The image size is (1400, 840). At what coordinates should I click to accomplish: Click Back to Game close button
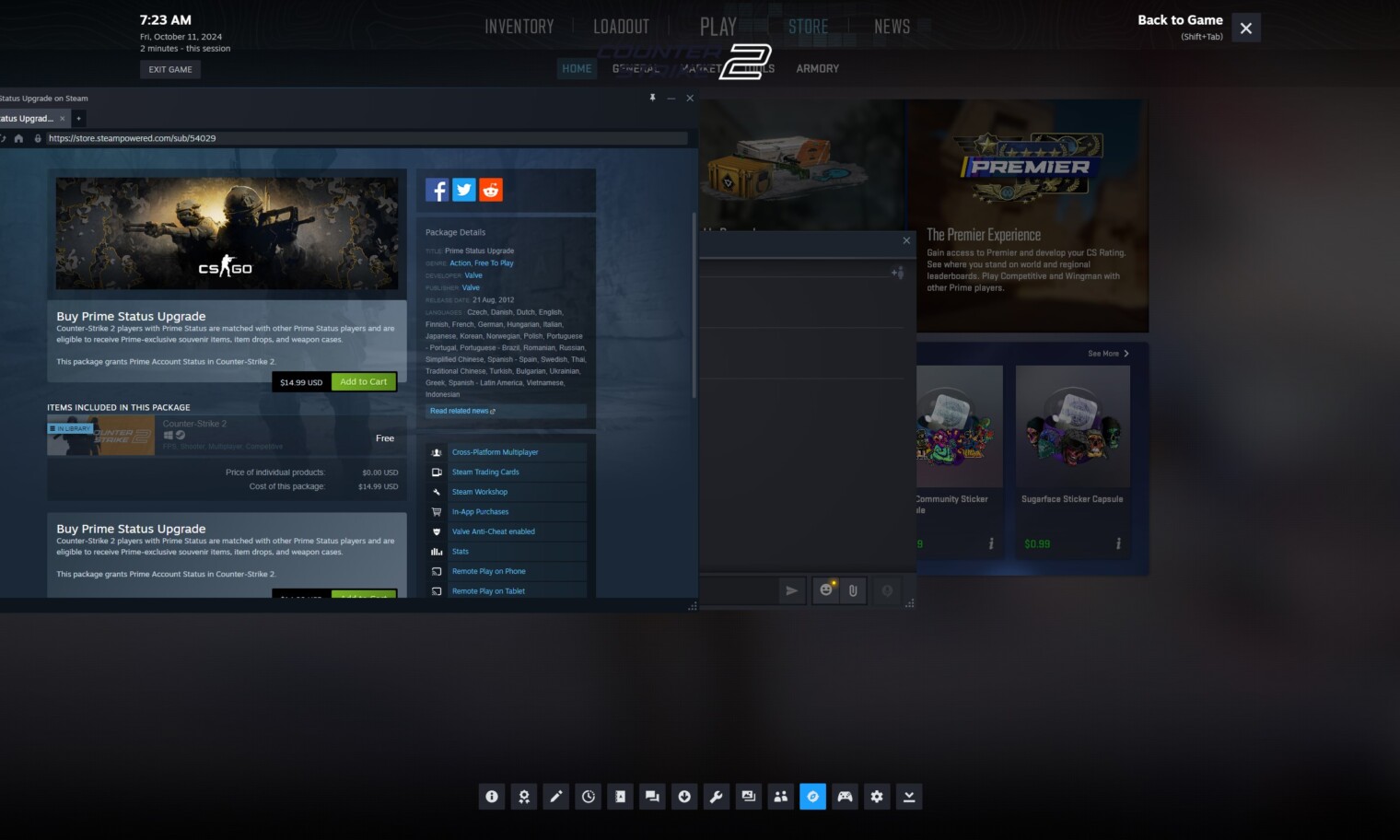coord(1246,28)
